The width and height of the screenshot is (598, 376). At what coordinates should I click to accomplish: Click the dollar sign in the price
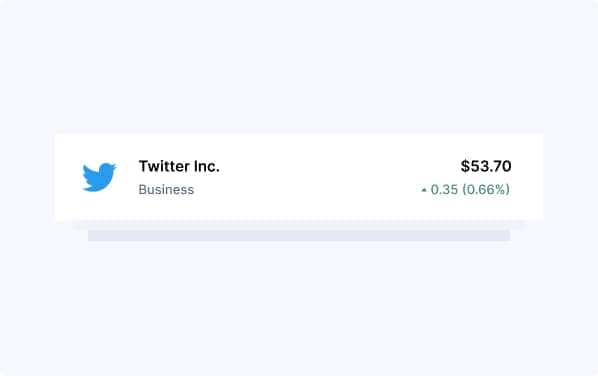465,166
